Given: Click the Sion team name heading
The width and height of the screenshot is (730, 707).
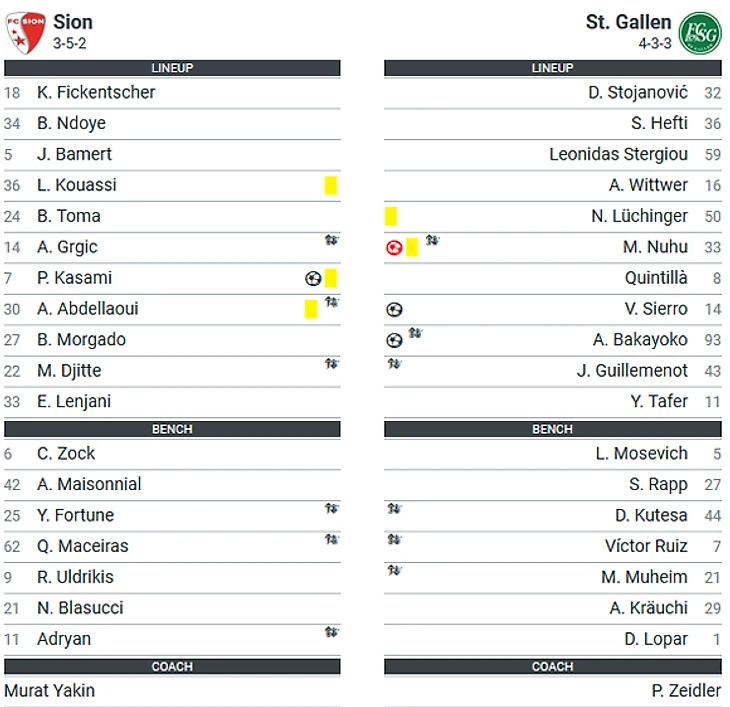Looking at the screenshot, I should coord(73,22).
